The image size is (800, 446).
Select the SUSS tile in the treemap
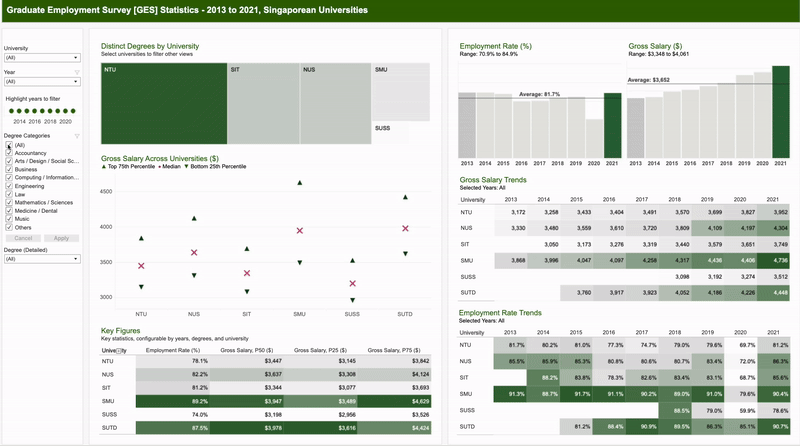(390, 133)
